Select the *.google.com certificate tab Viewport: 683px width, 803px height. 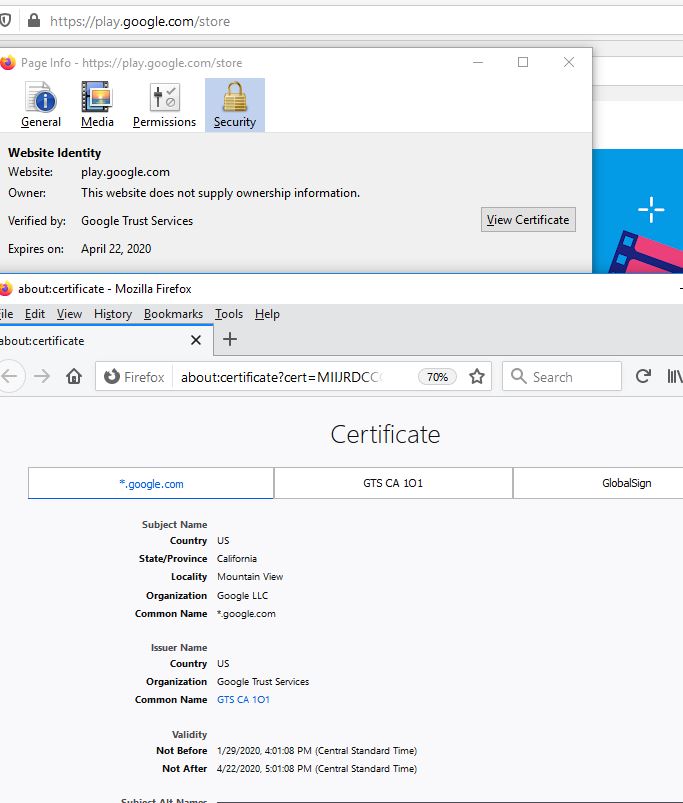151,483
